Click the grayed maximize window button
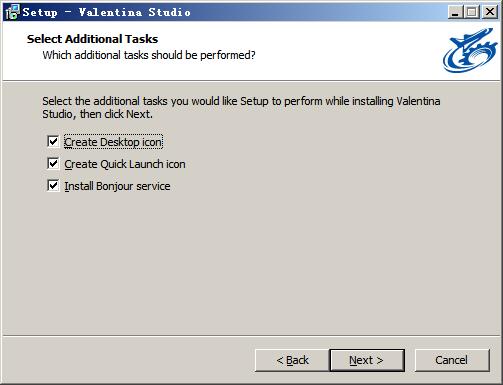 point(472,12)
